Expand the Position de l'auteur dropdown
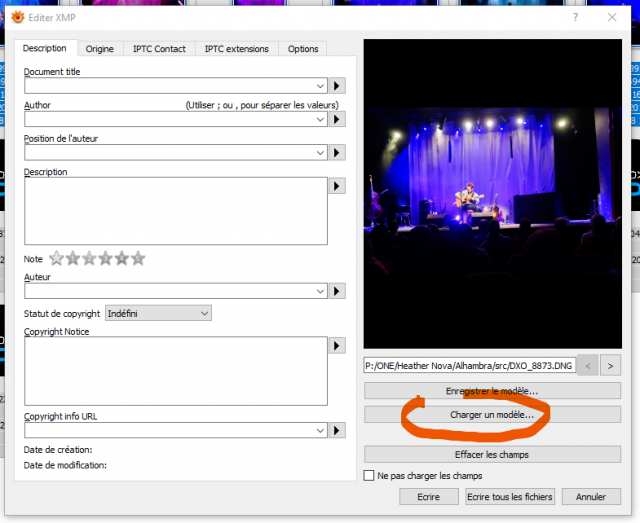Screen dimensions: 640x523 tap(320, 153)
